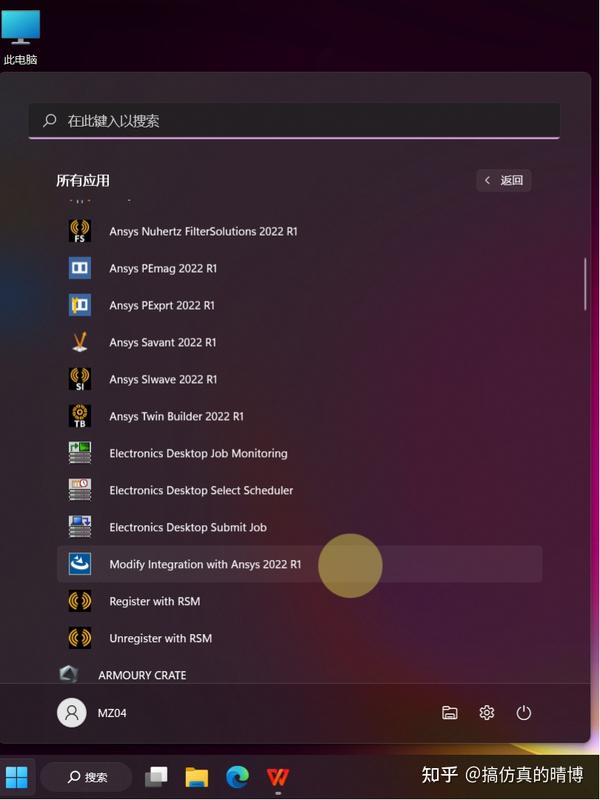600x800 pixels.
Task: Open Electronics Desktop Select Scheduler icon
Action: [80, 490]
